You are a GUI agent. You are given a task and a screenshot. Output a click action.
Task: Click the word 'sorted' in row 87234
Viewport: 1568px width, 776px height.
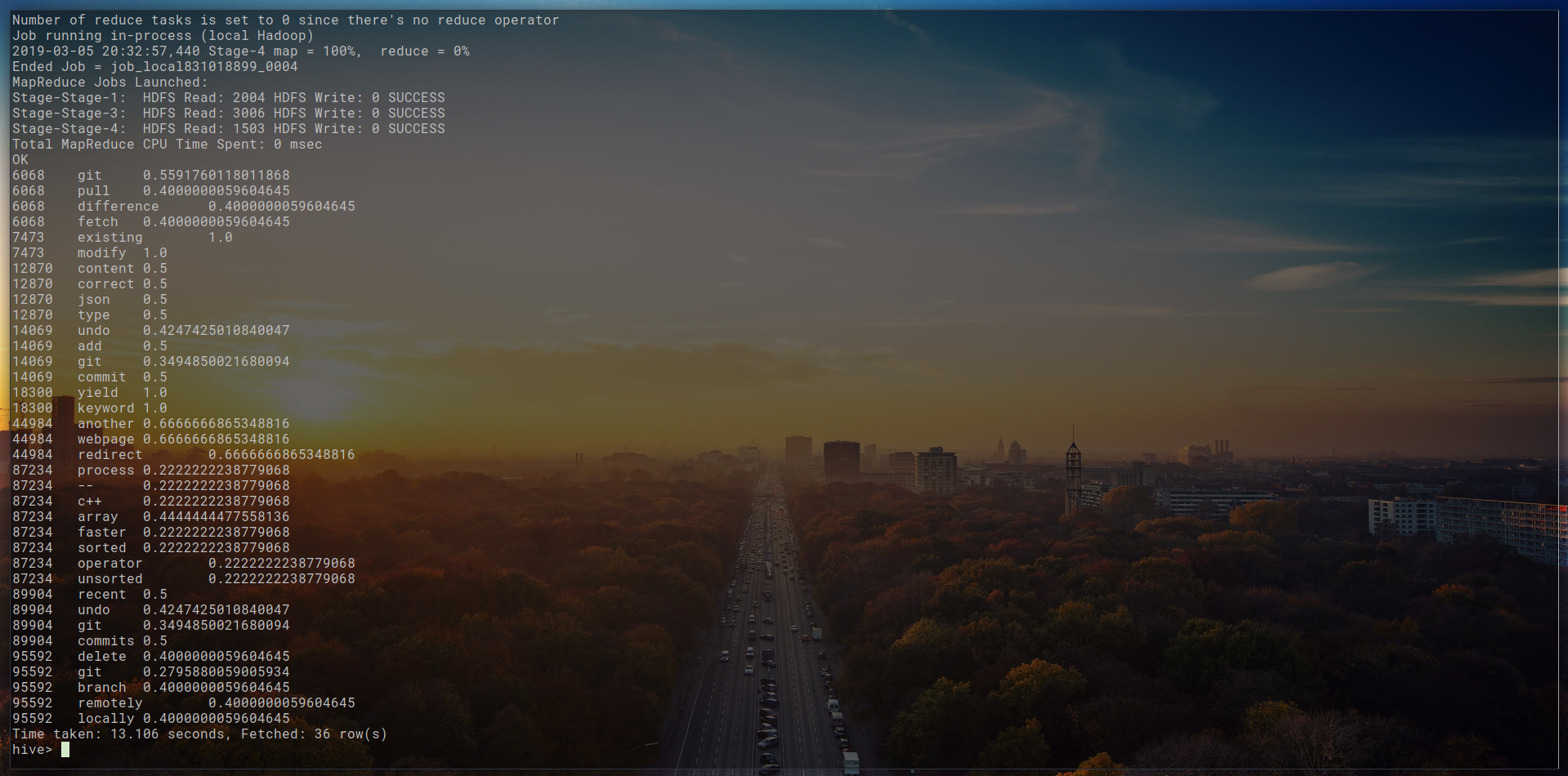coord(102,547)
